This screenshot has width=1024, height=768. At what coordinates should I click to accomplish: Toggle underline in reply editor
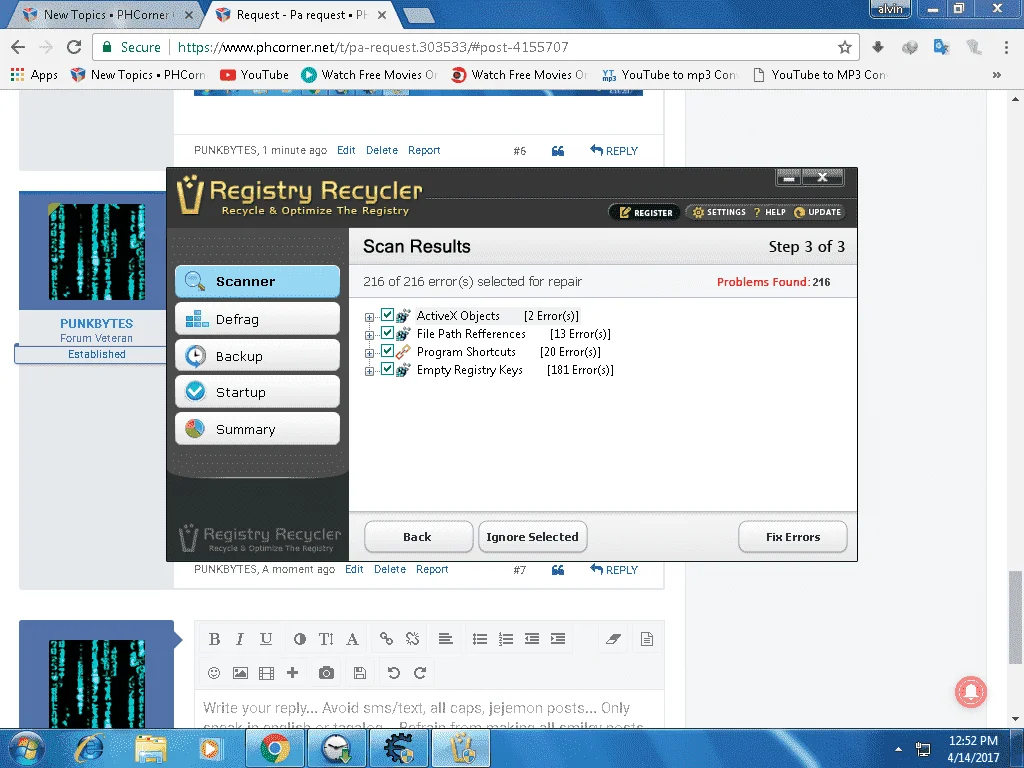266,639
